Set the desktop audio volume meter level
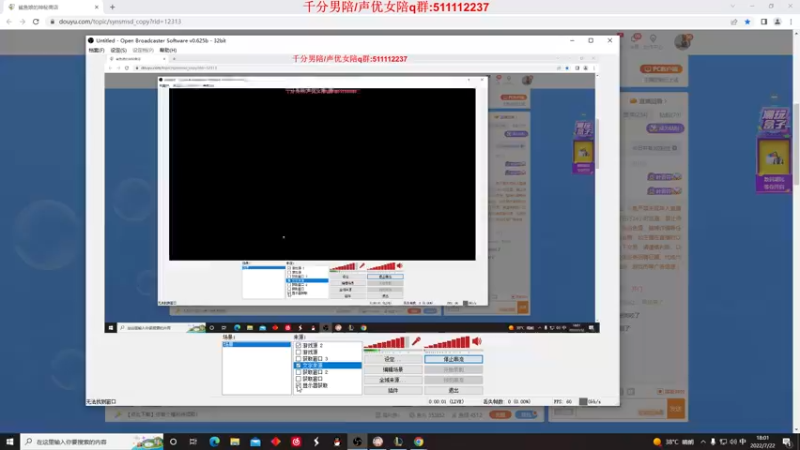This screenshot has width=800, height=450. pos(447,342)
